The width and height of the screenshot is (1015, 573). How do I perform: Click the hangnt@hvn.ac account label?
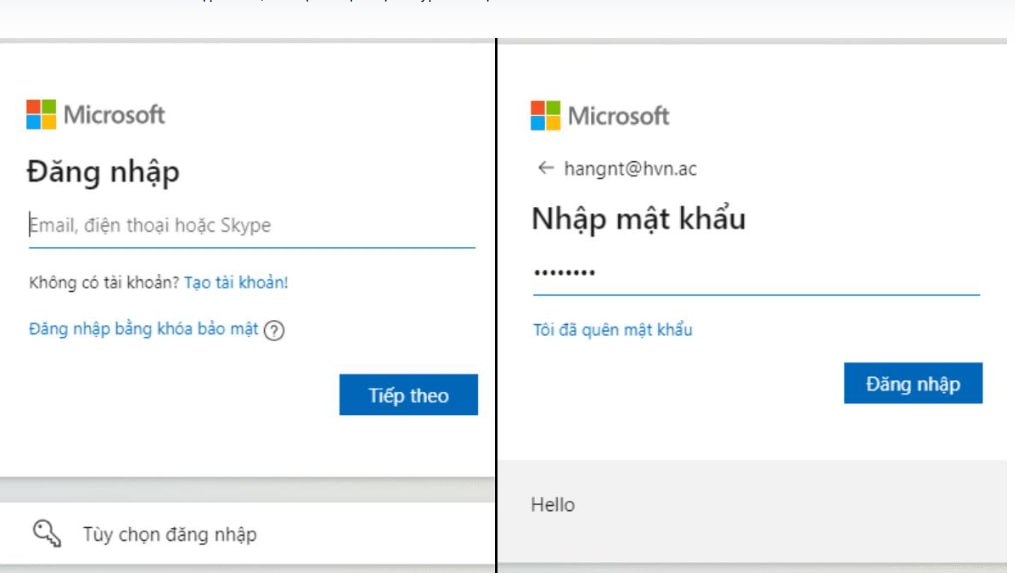(630, 169)
